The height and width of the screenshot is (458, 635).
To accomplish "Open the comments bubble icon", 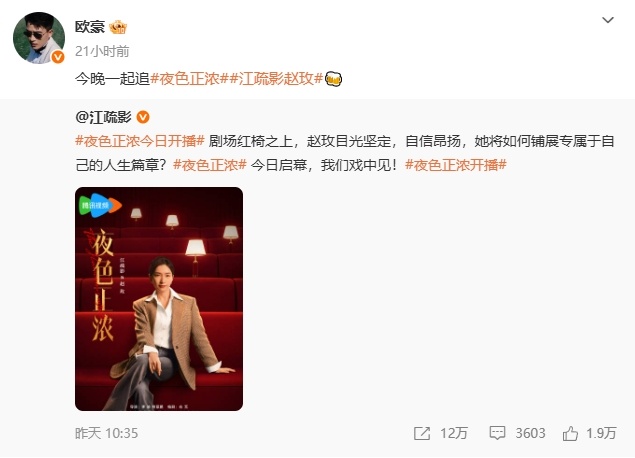I will coord(497,433).
